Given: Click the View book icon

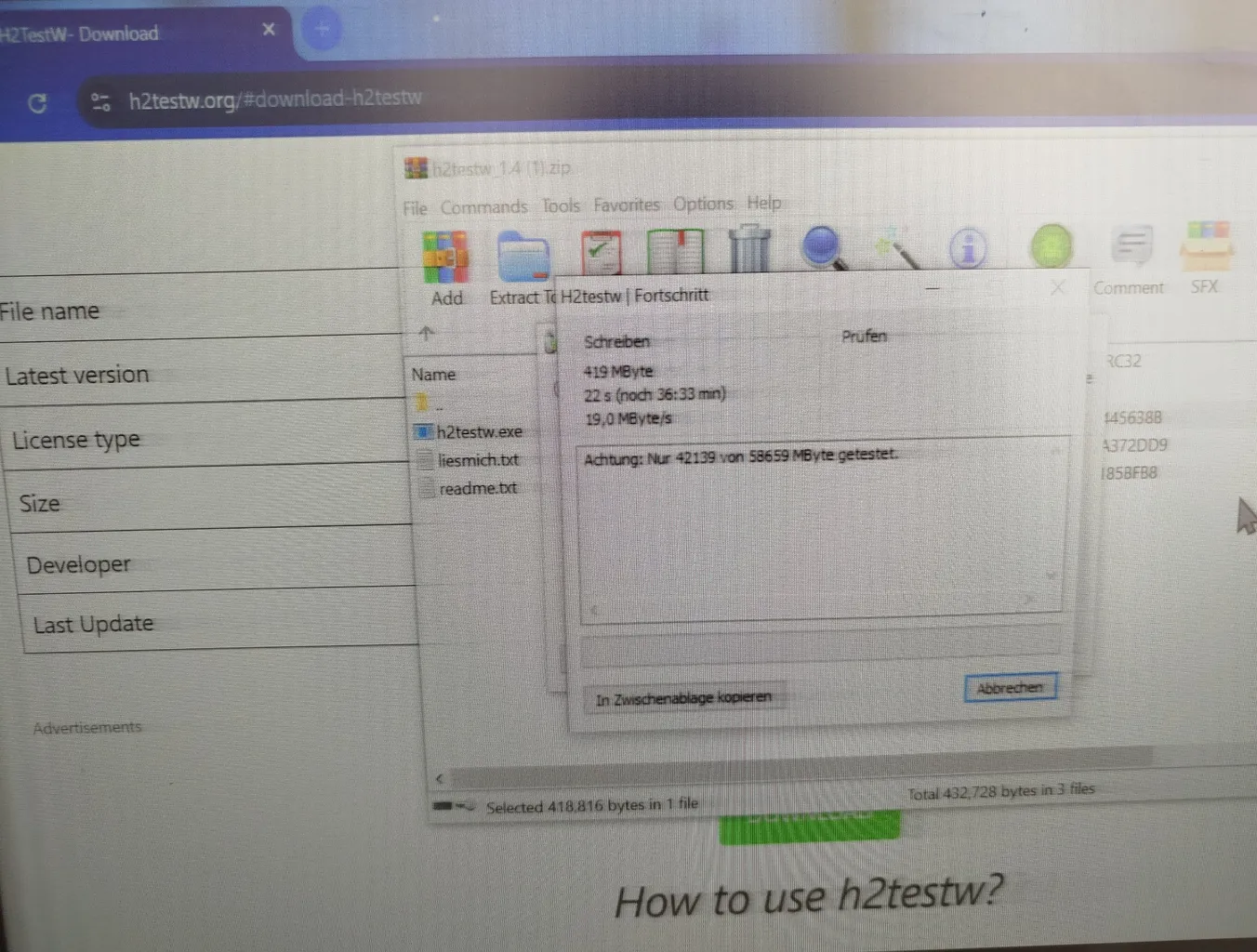Looking at the screenshot, I should pos(675,251).
